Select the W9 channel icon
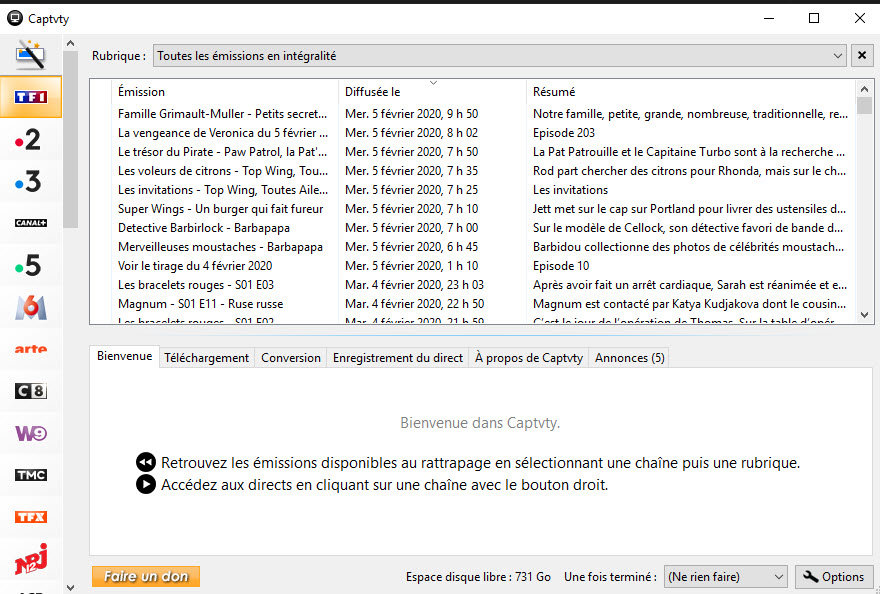The width and height of the screenshot is (880, 594). [31, 433]
